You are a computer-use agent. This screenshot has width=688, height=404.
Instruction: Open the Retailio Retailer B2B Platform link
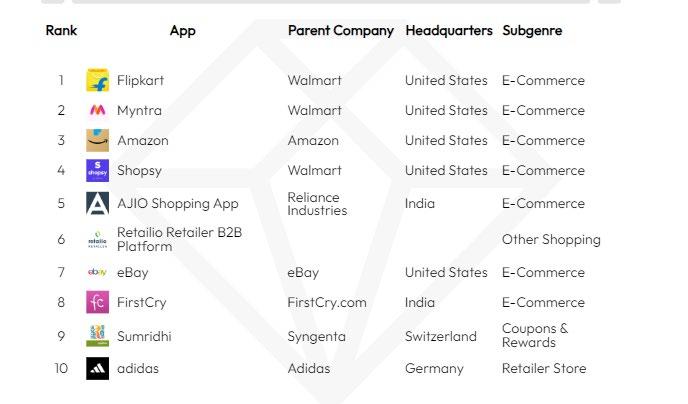179,239
